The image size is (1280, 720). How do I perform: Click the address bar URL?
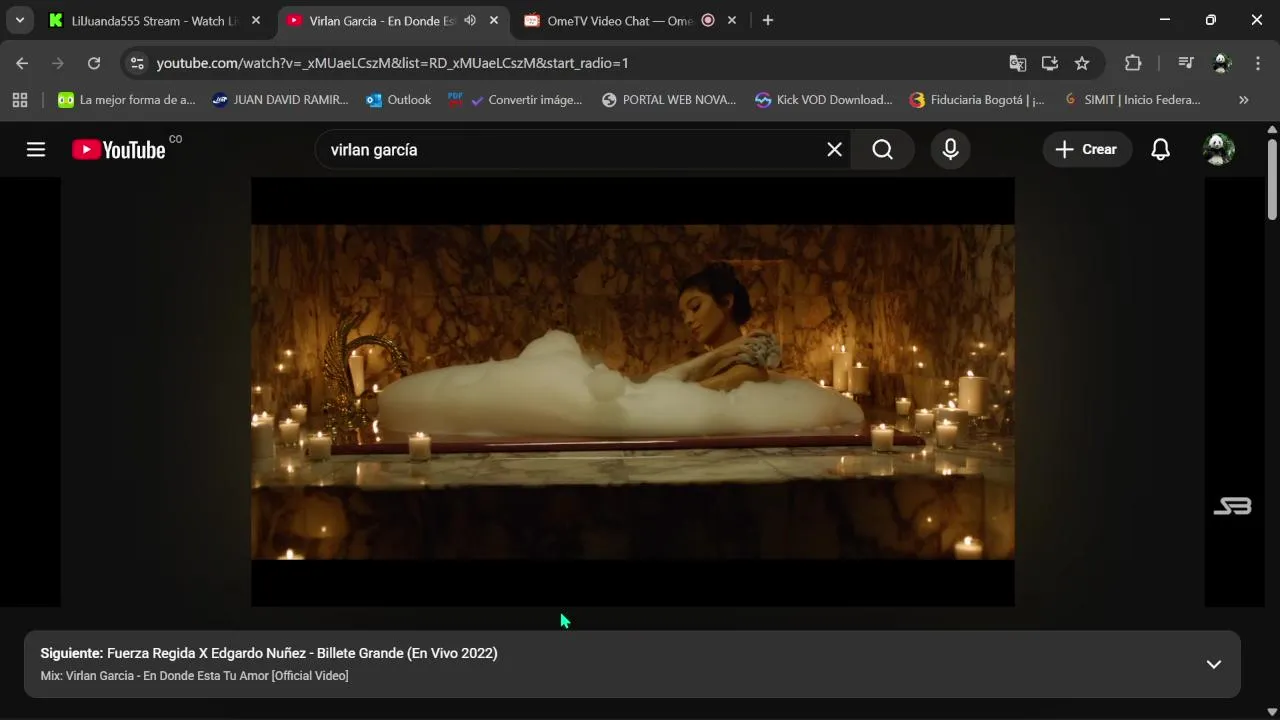coord(393,63)
